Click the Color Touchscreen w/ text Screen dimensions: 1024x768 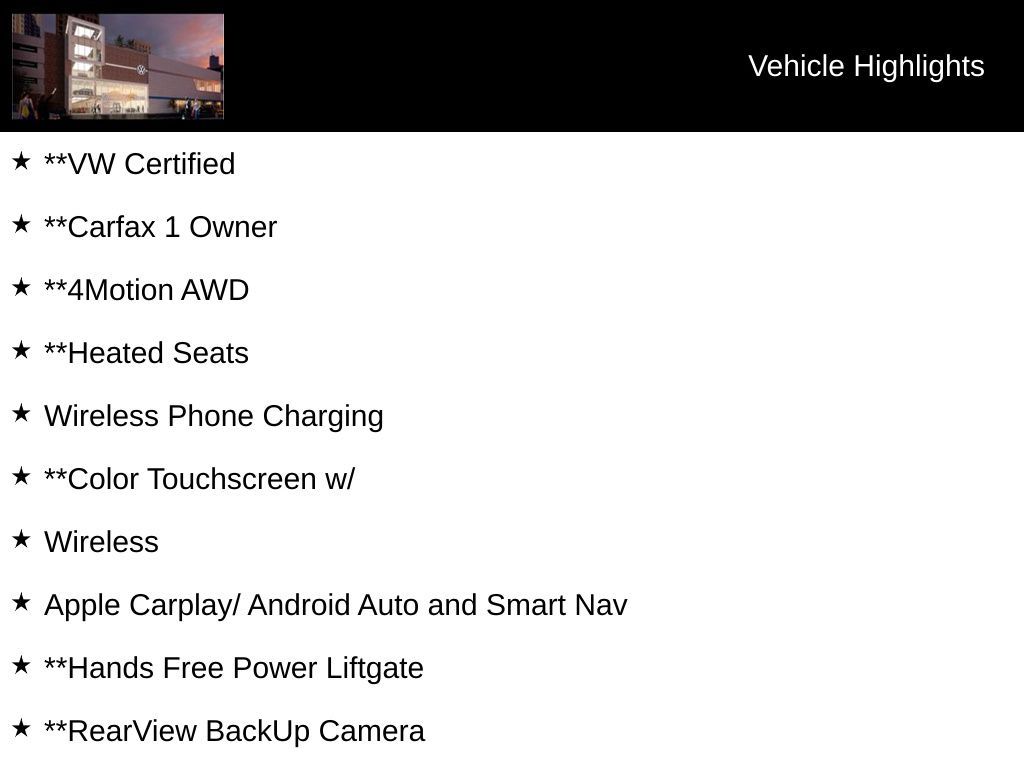(199, 479)
